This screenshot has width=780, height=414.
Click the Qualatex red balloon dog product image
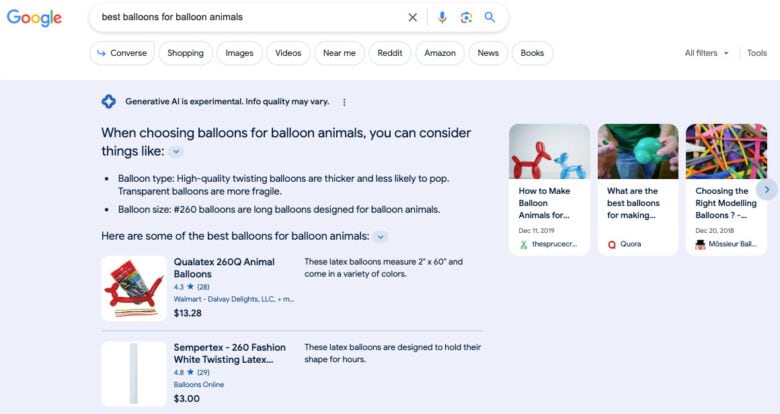coord(134,289)
